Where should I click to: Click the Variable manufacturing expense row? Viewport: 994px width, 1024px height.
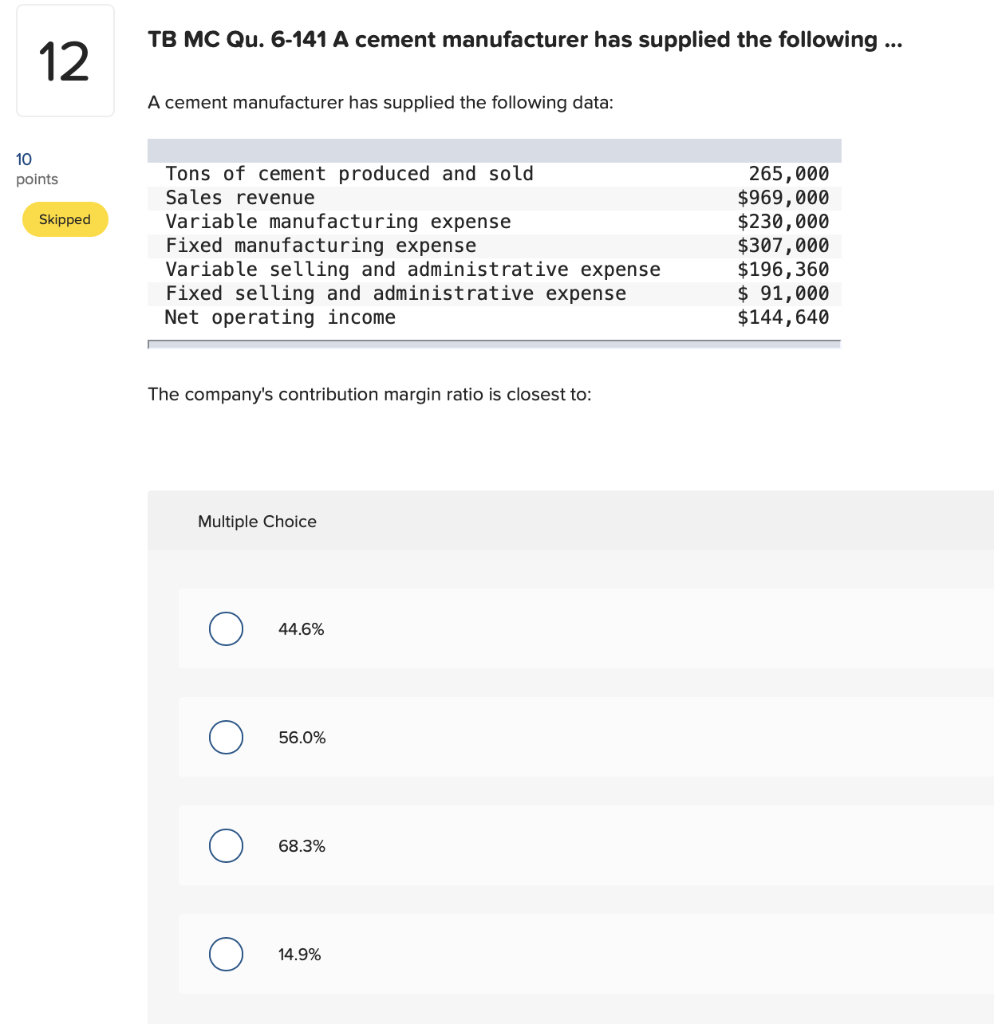(494, 222)
